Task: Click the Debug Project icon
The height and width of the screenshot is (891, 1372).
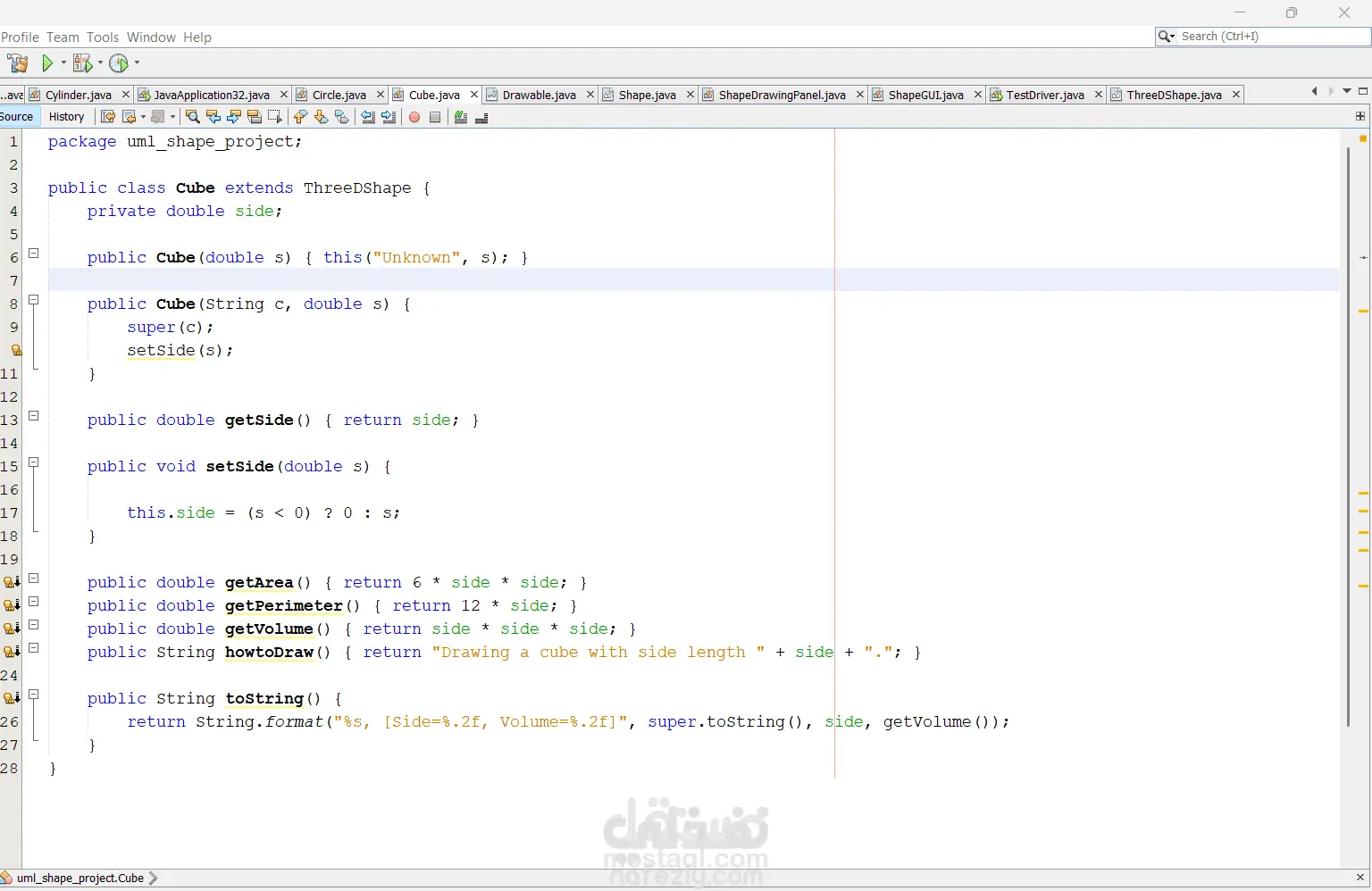Action: coord(82,62)
